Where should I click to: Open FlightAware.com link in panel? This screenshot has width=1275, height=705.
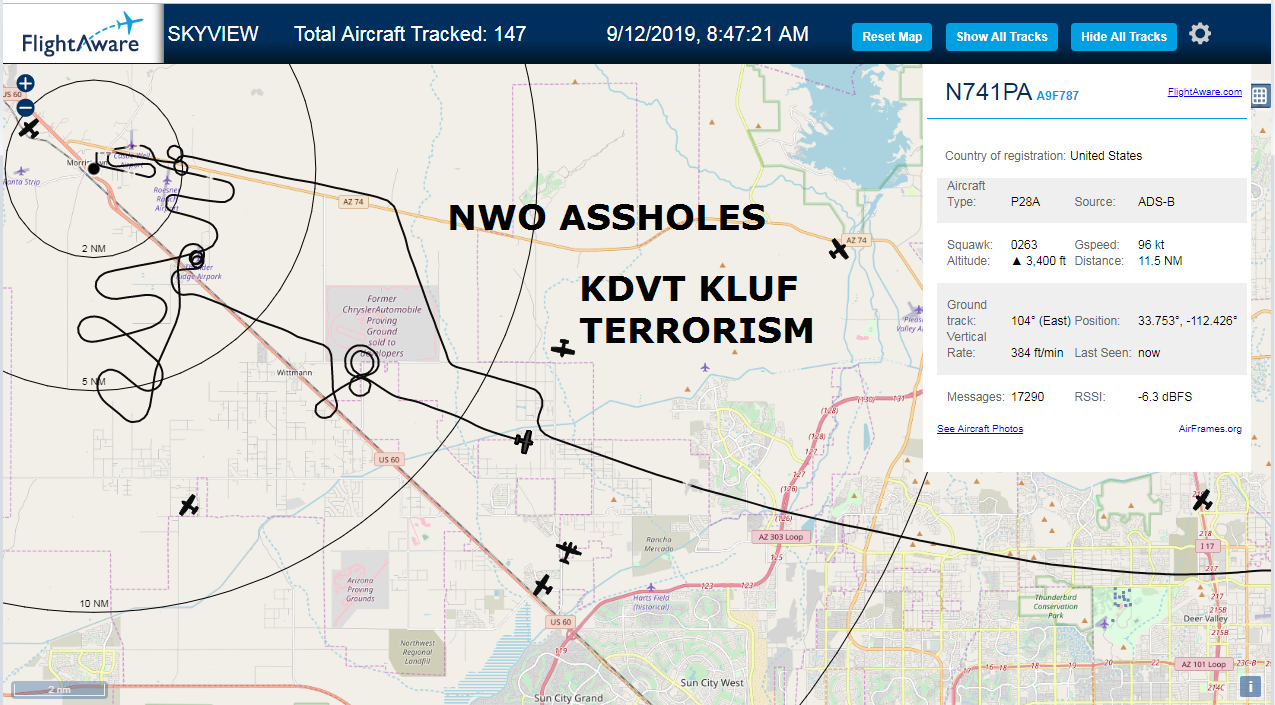(x=1204, y=92)
